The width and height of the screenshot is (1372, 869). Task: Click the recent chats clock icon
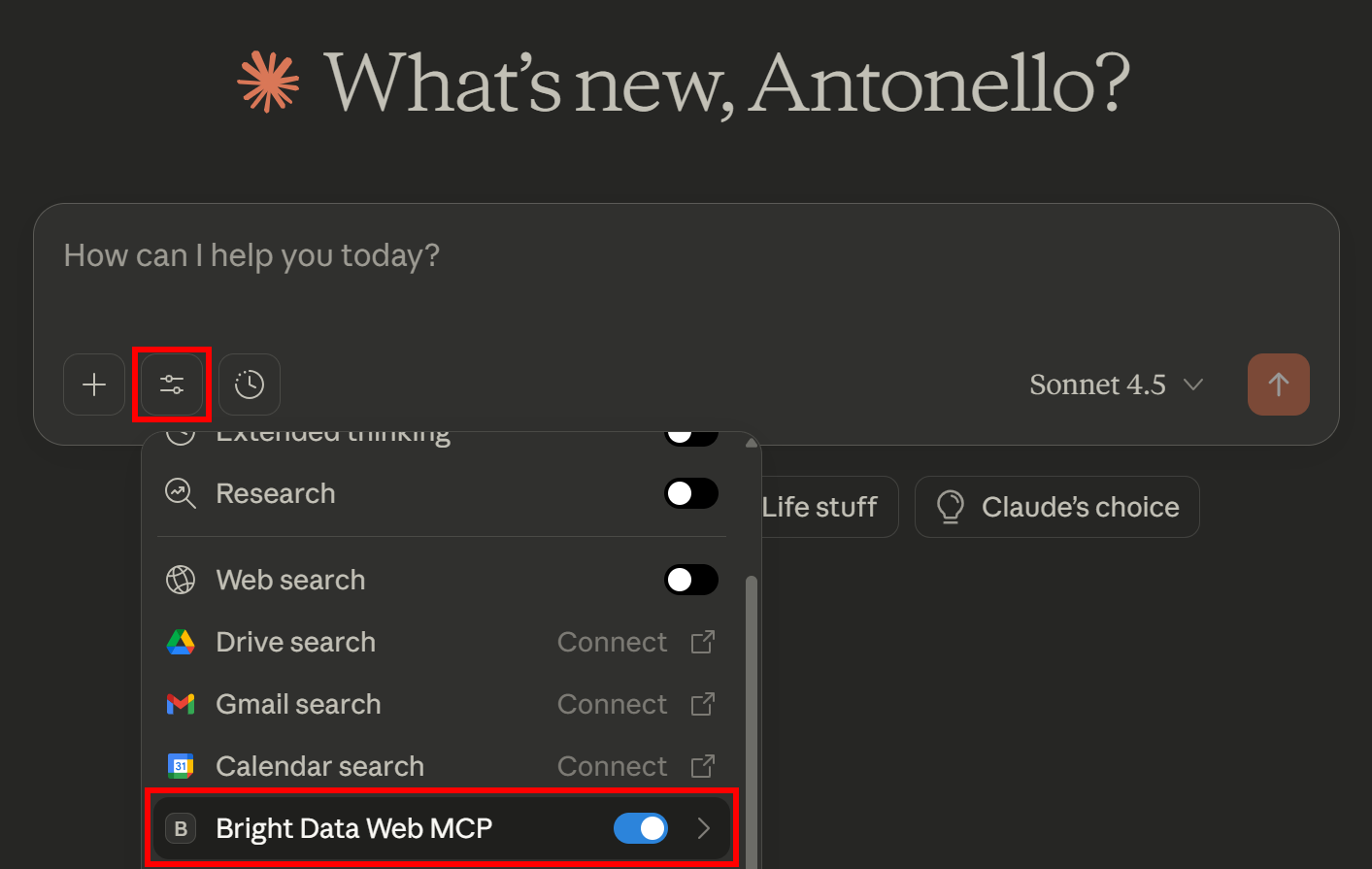point(249,384)
